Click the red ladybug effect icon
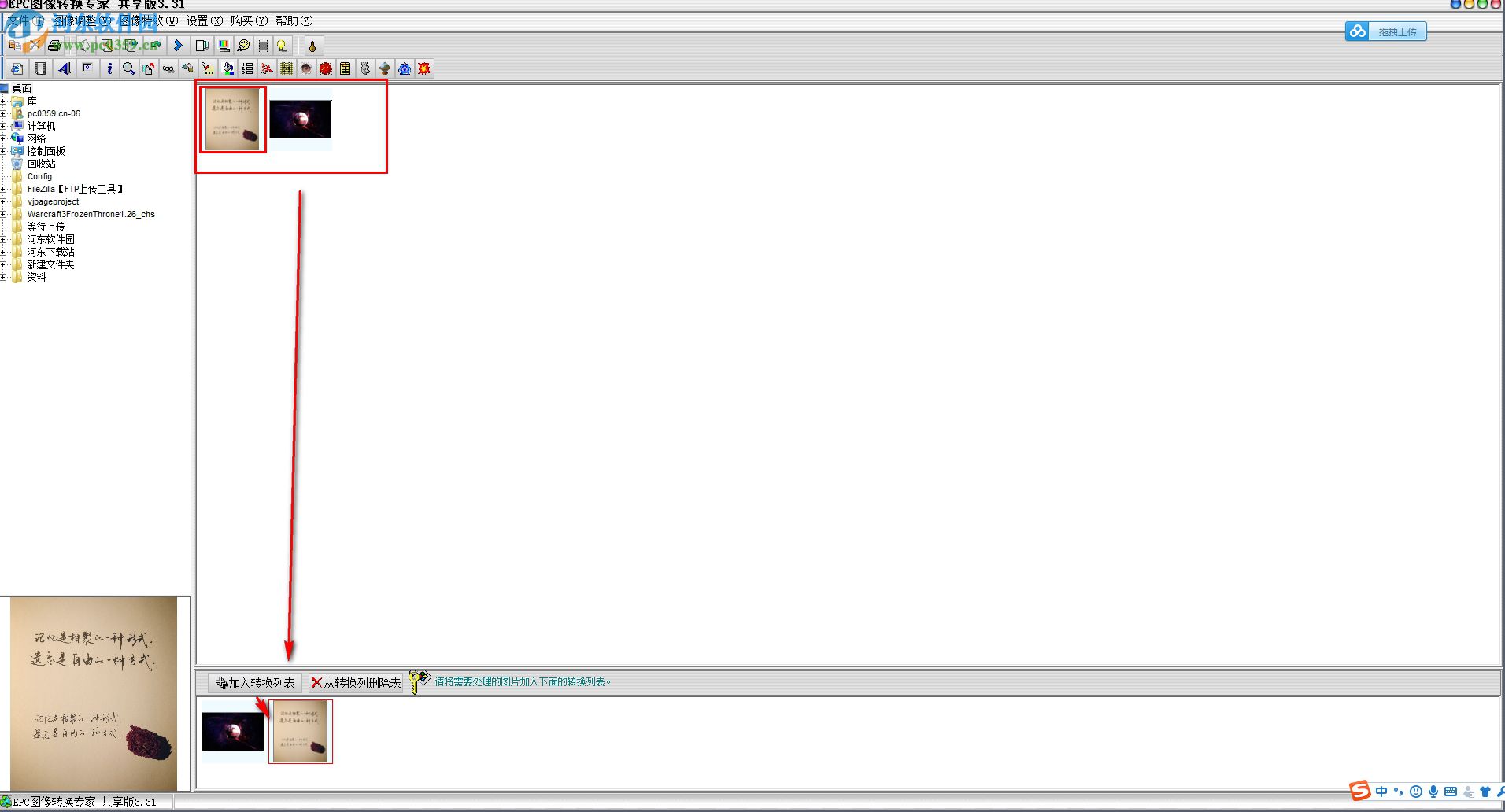Image resolution: width=1505 pixels, height=812 pixels. [x=326, y=68]
